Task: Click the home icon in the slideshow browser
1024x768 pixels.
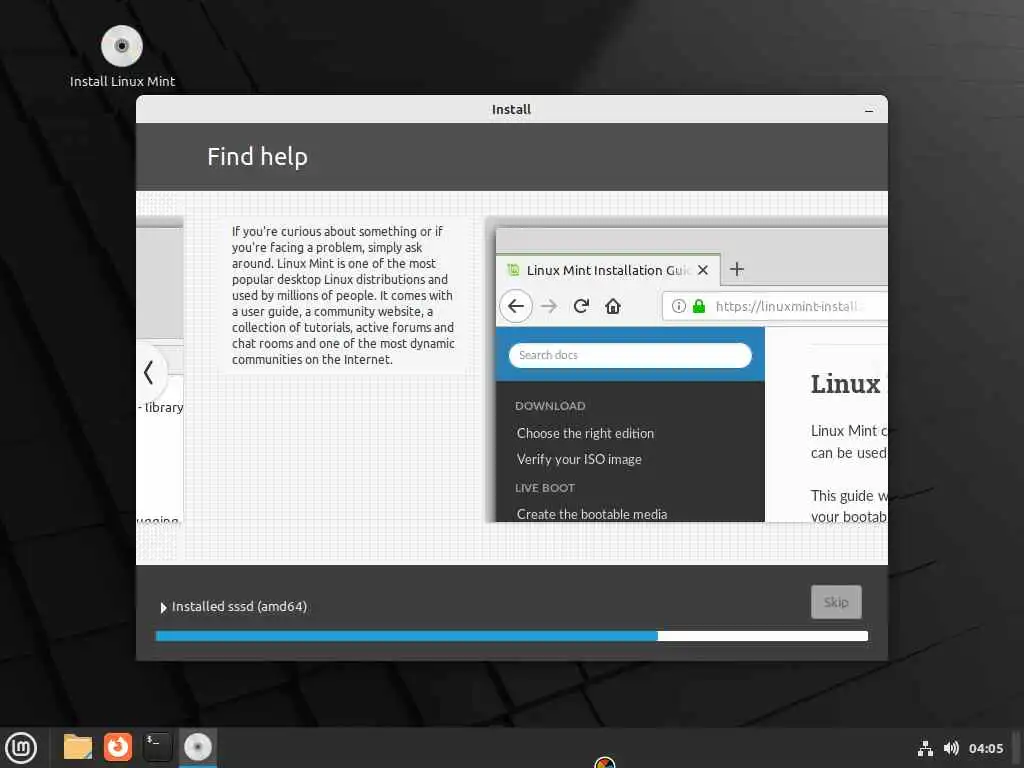Action: tap(613, 306)
